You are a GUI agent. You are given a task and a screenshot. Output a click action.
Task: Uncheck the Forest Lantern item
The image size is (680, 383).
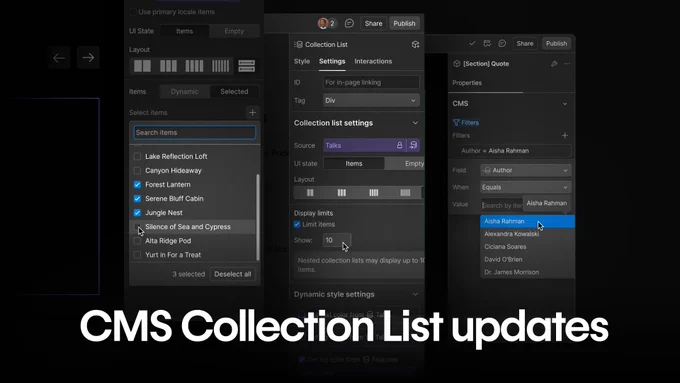(137, 184)
